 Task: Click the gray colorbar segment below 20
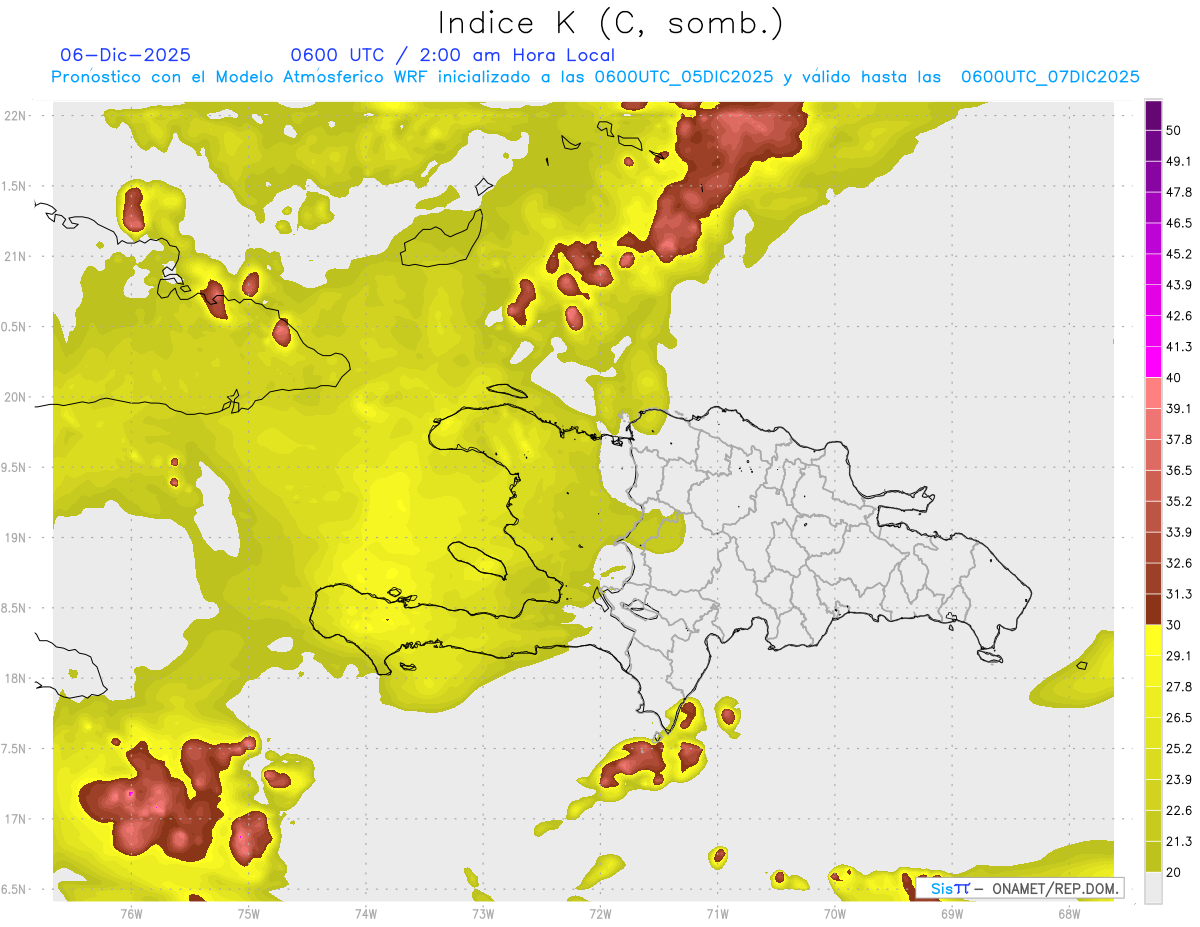coord(1153,887)
